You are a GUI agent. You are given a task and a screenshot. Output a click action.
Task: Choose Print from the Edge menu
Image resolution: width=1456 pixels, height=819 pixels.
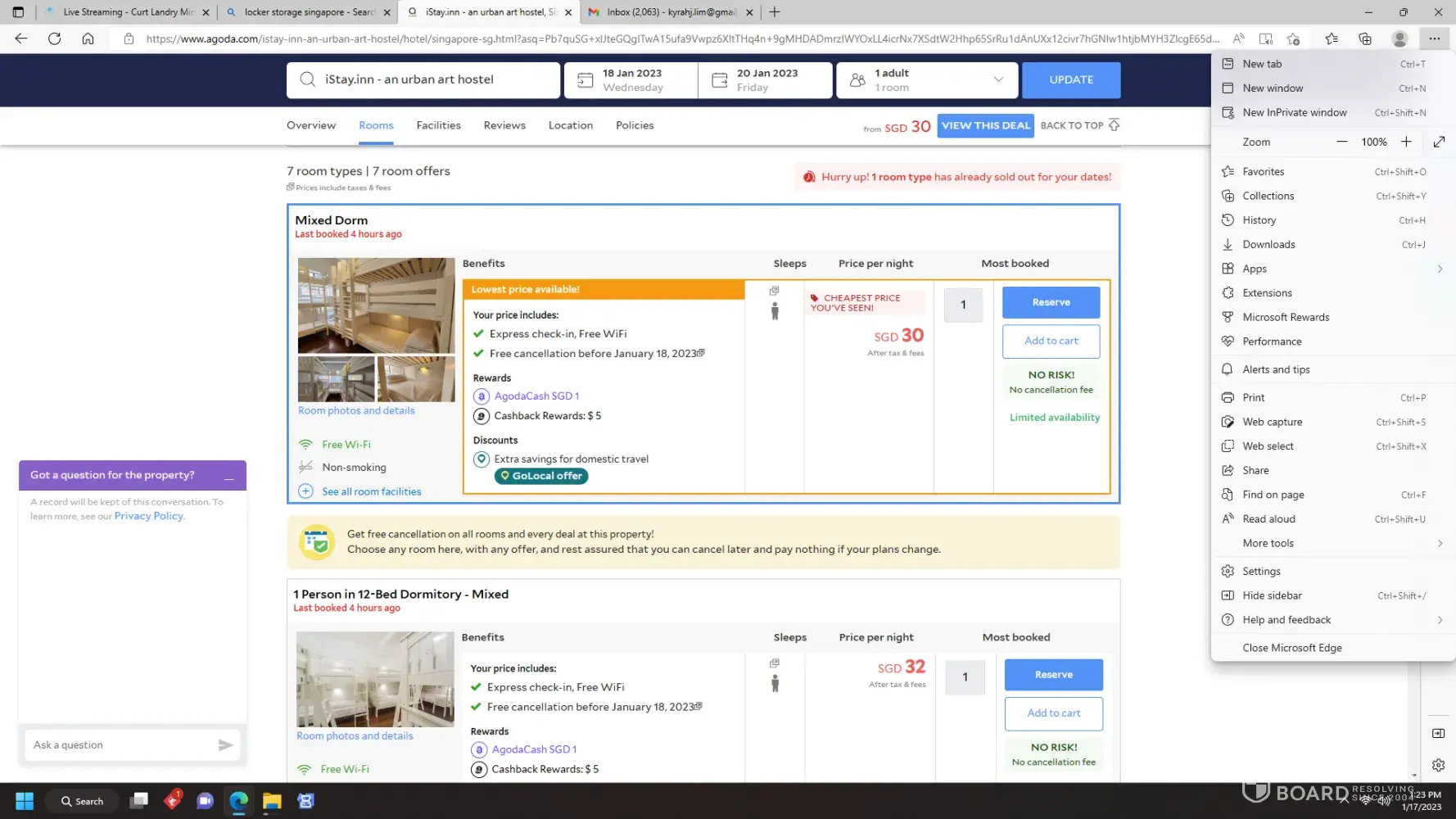(1332, 397)
